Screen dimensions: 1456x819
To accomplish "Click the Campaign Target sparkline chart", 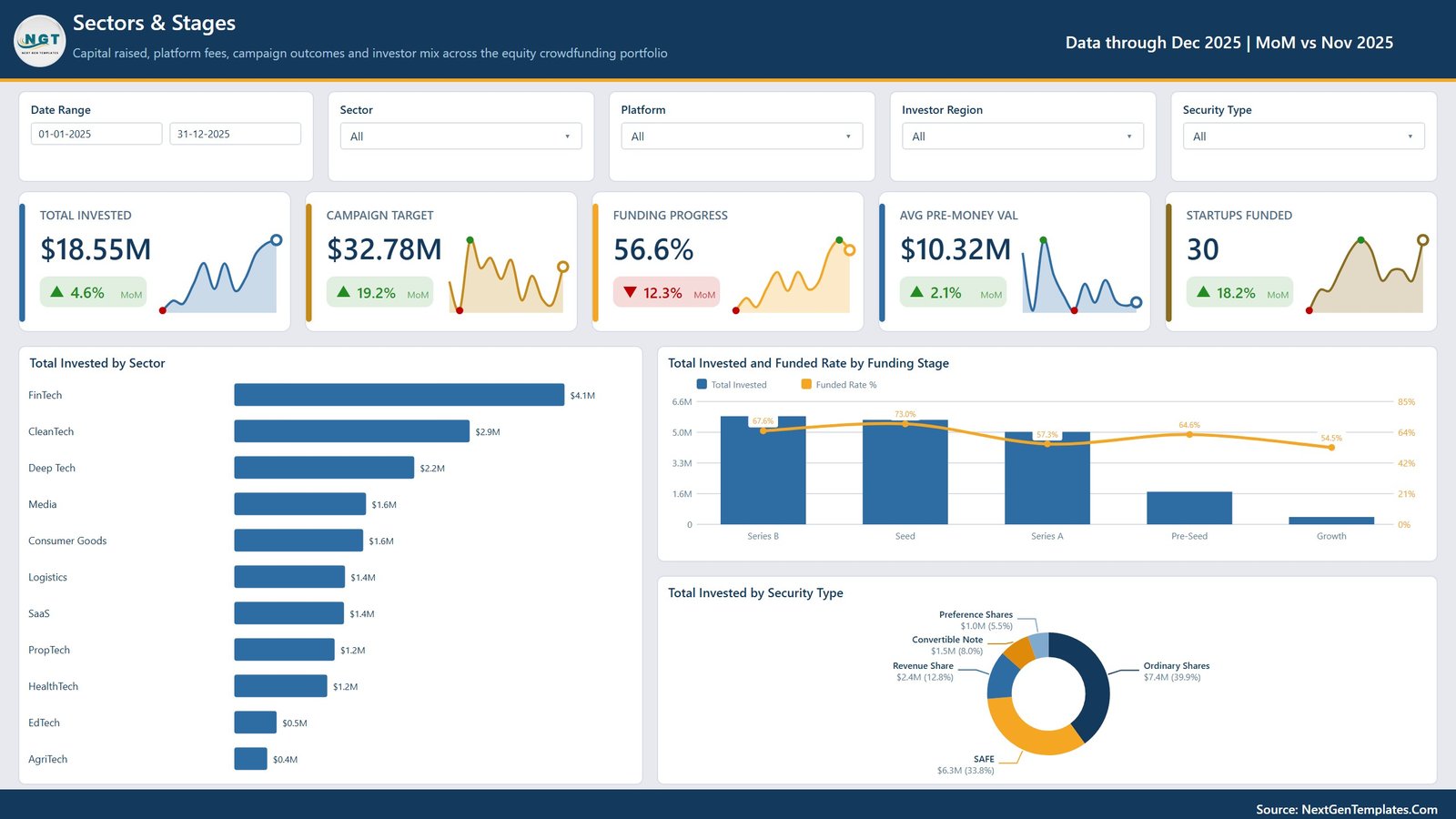I will tap(508, 275).
